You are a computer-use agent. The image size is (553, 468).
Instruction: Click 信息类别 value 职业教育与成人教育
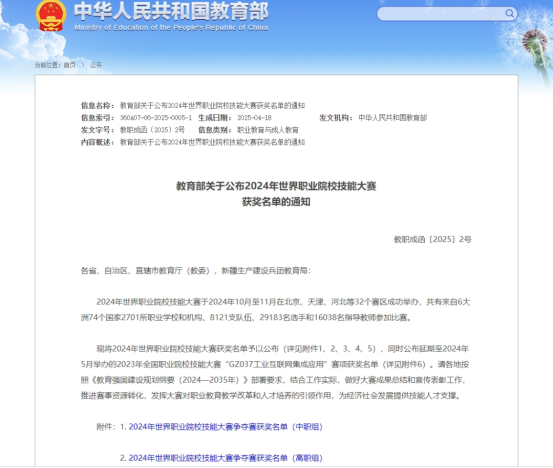[268, 130]
